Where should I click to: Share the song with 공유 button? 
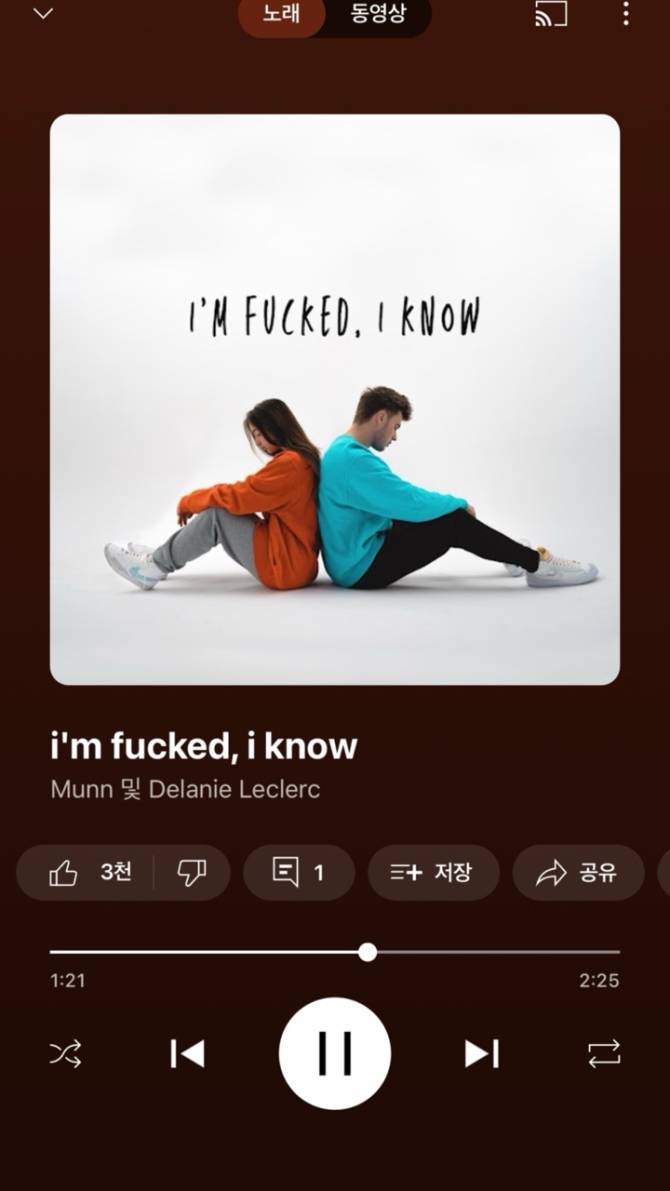[578, 873]
